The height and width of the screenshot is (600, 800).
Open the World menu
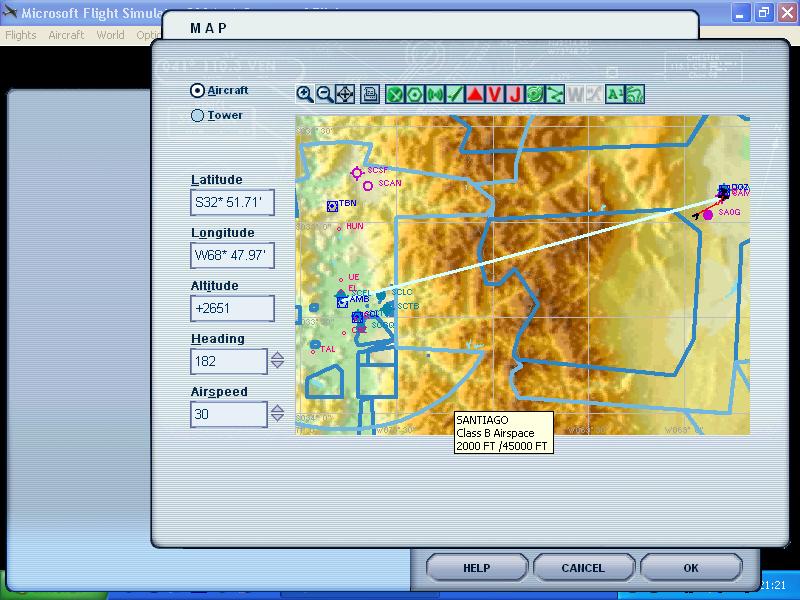click(x=110, y=35)
